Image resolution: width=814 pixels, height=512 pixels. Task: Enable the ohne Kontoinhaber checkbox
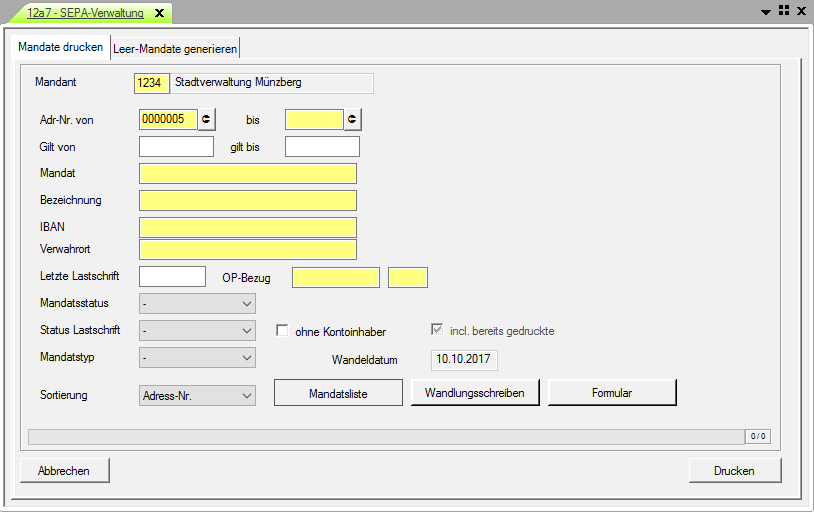click(283, 331)
